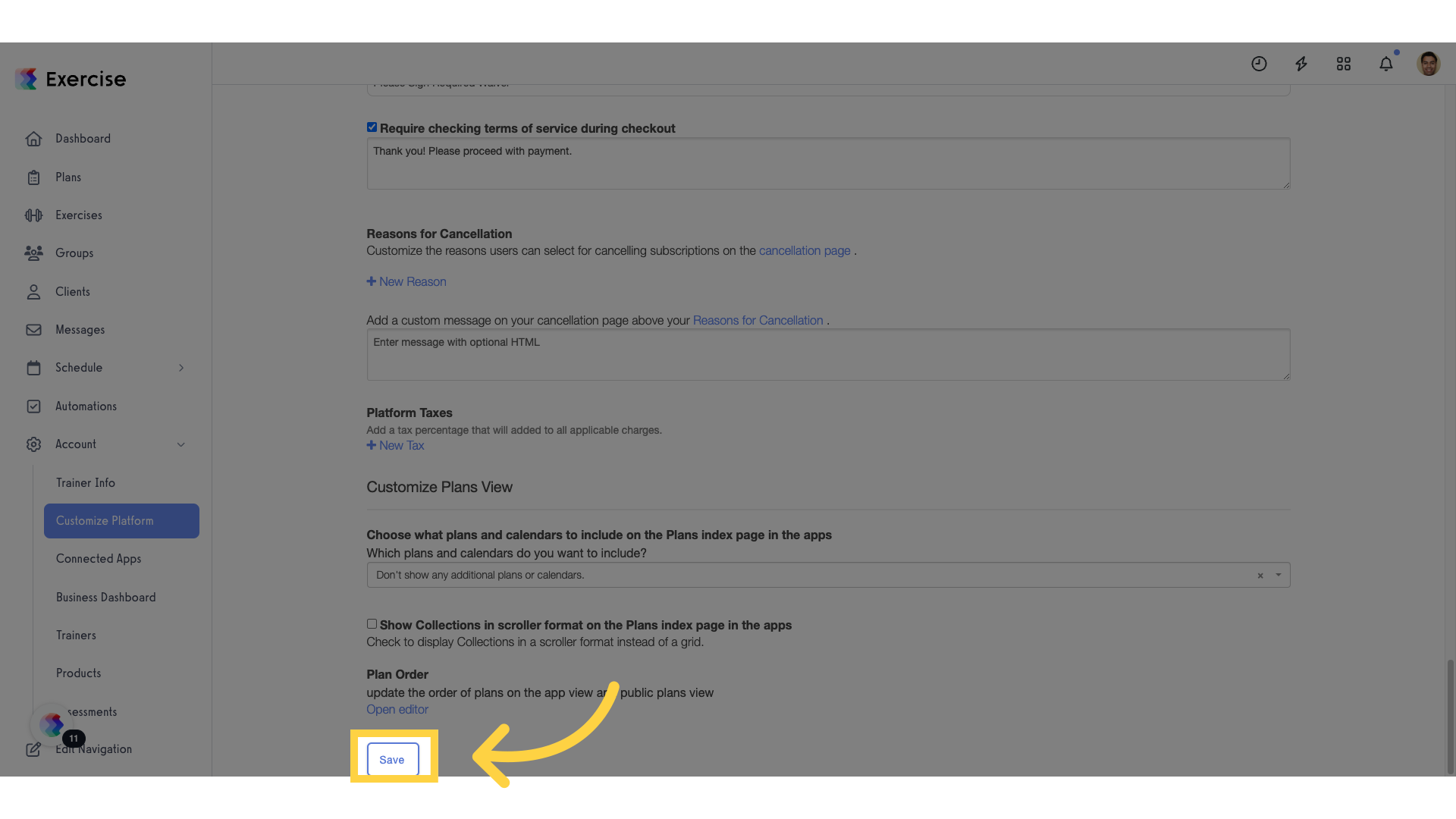Viewport: 1456px width, 819px height.
Task: Click the Platform Taxes heading
Action: (x=409, y=413)
